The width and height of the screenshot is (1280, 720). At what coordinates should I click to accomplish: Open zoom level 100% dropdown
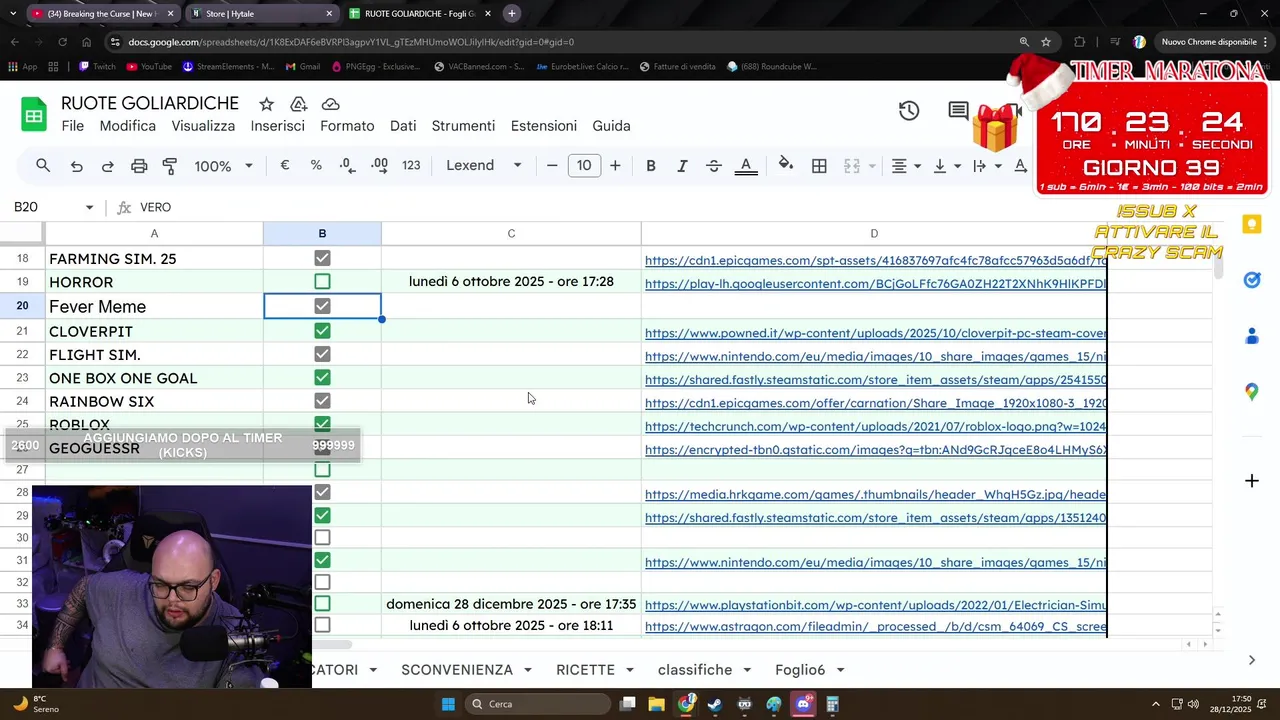coord(224,166)
